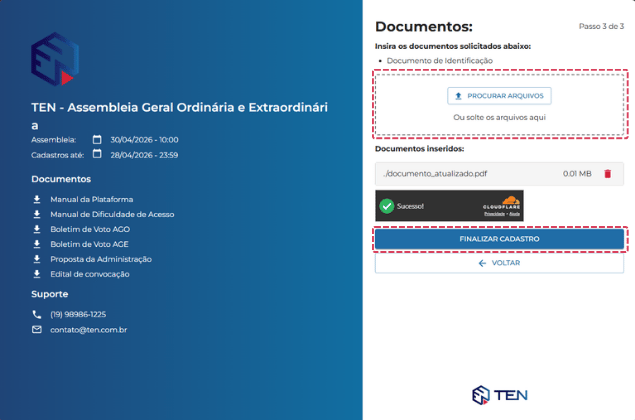Go back using the Voltar button
The width and height of the screenshot is (635, 420).
click(x=499, y=263)
